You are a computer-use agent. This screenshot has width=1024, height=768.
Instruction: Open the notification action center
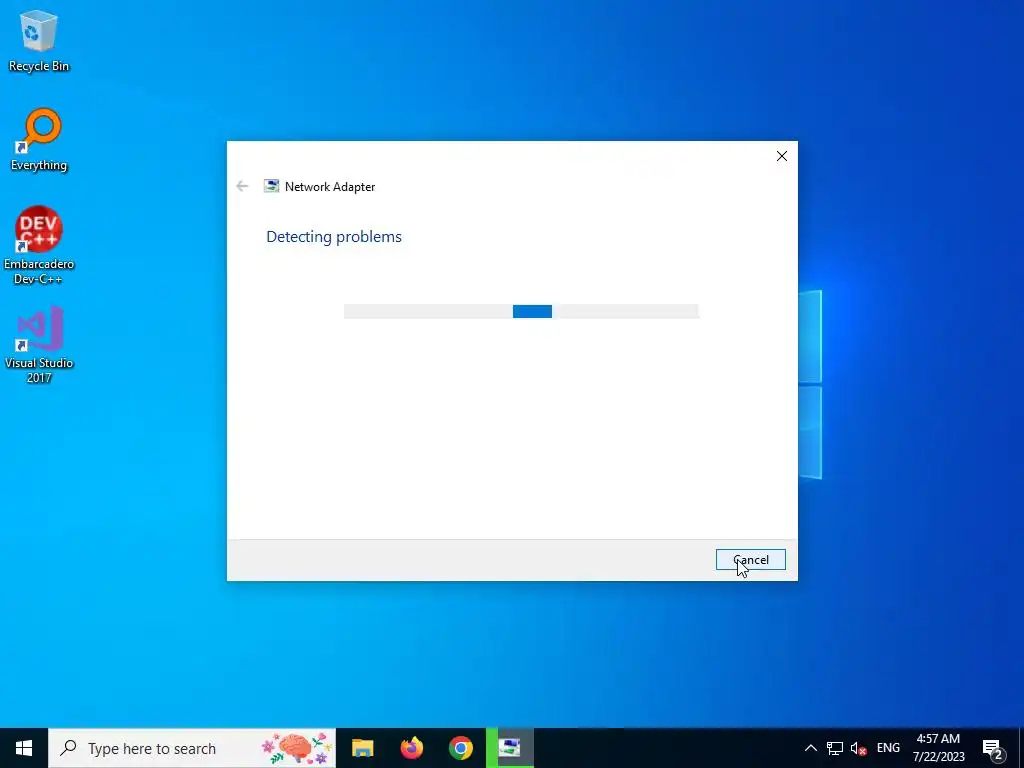click(x=993, y=748)
